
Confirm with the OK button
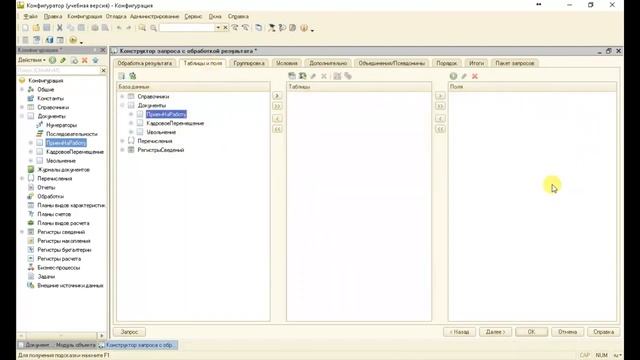pos(531,332)
